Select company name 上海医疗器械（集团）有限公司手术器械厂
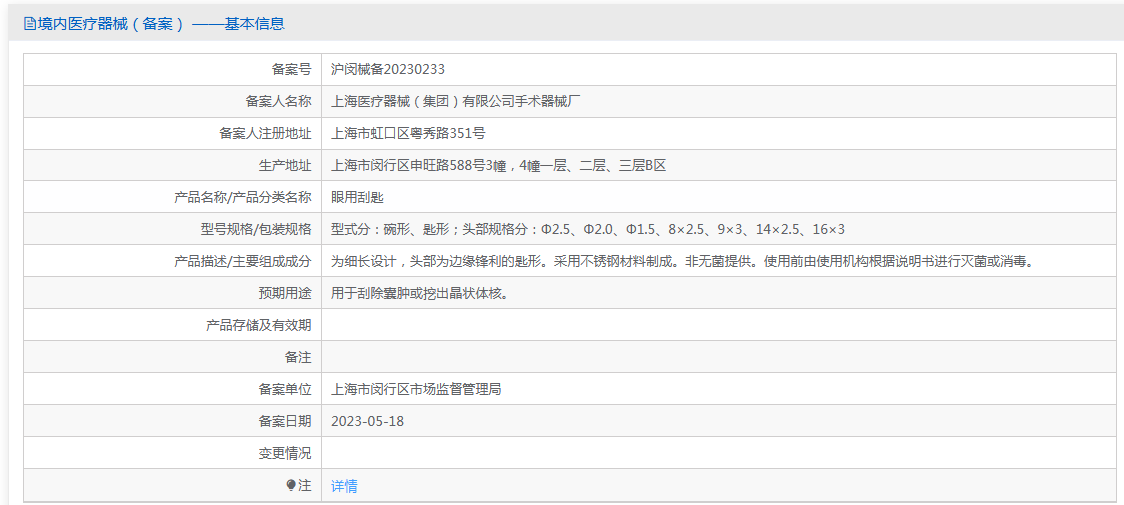 pyautogui.click(x=455, y=101)
